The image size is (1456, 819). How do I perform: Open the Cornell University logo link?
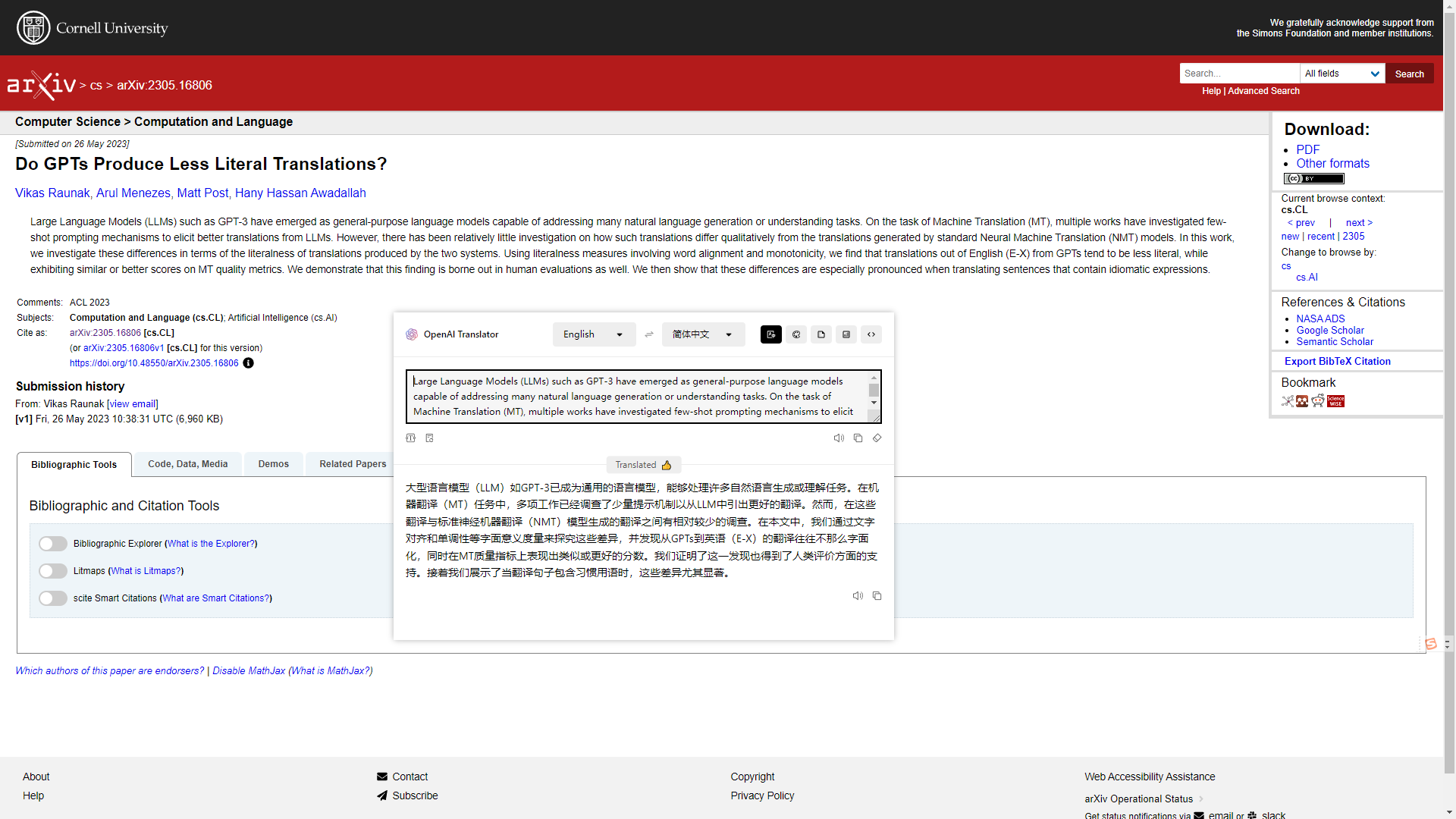pyautogui.click(x=93, y=28)
